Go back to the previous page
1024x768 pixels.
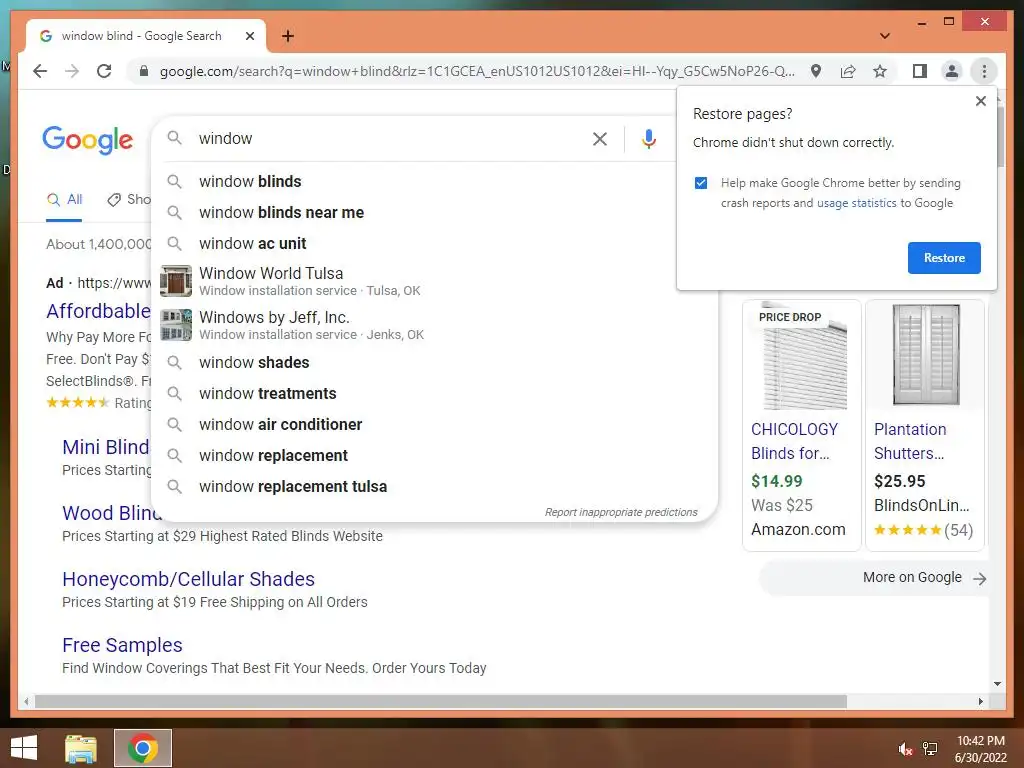[40, 71]
